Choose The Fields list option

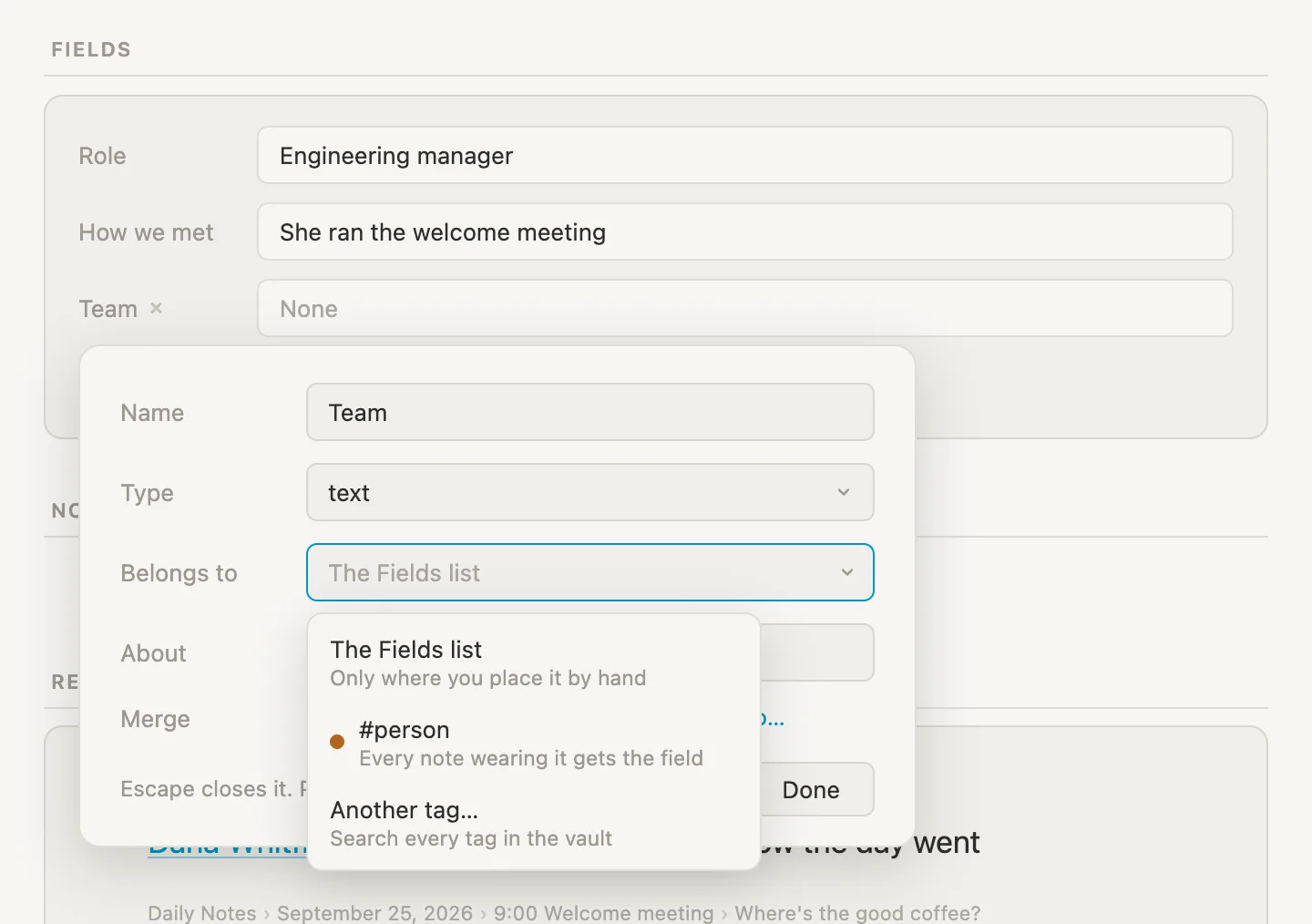click(x=534, y=662)
